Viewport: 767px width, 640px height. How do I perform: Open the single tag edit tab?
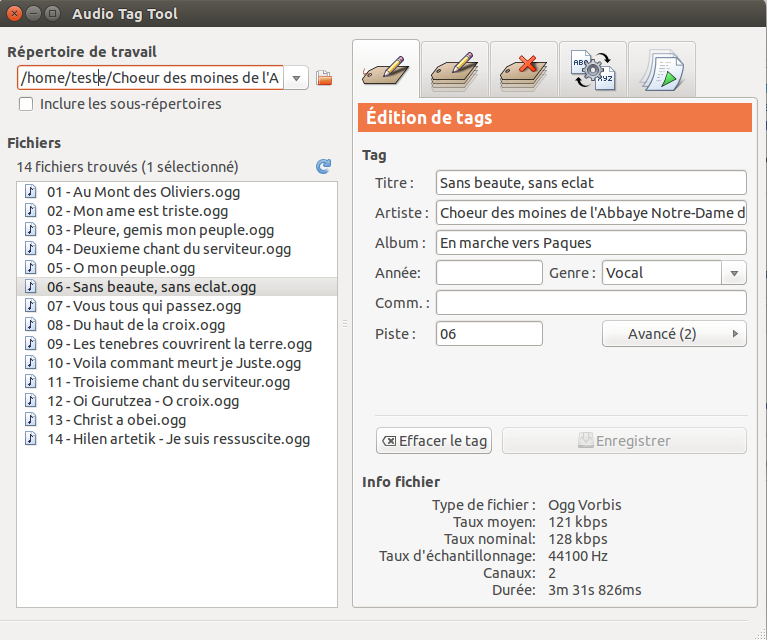click(385, 69)
